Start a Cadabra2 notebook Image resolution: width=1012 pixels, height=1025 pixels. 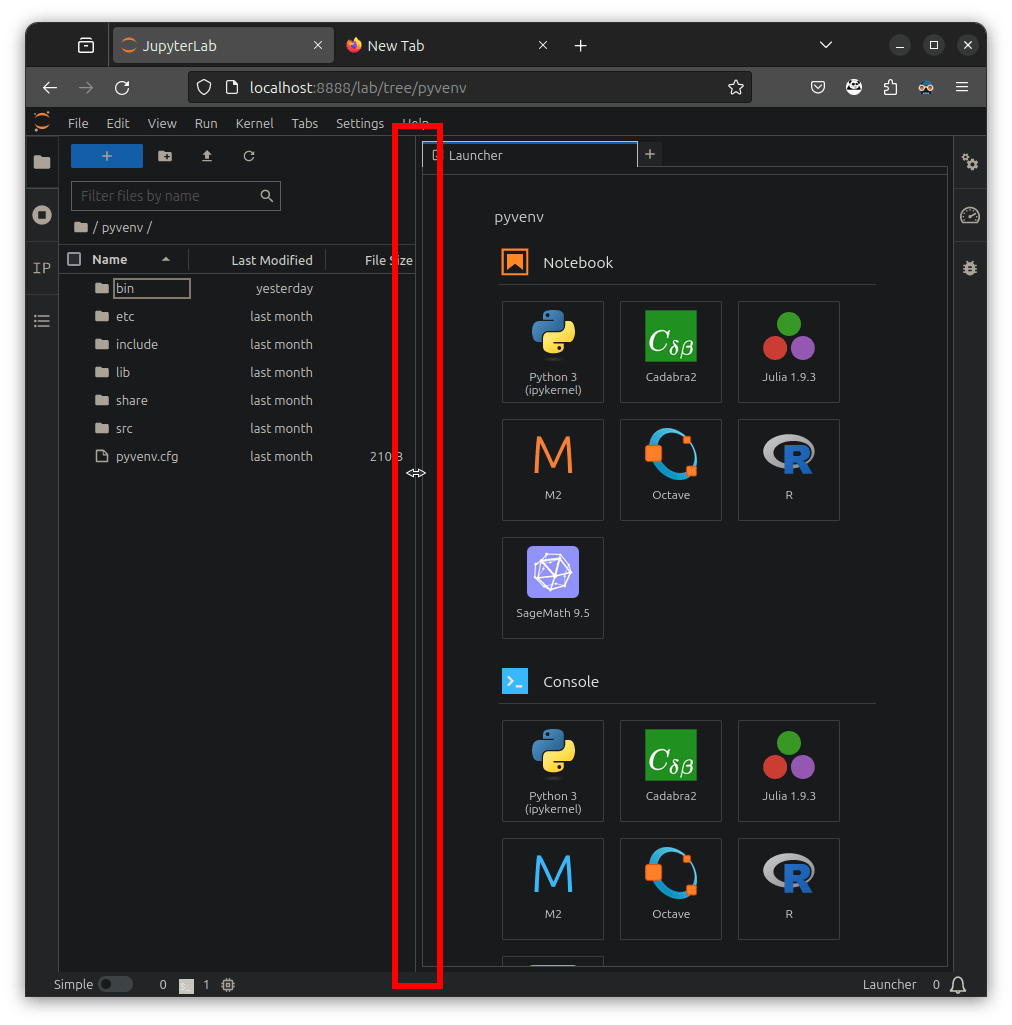pos(670,351)
